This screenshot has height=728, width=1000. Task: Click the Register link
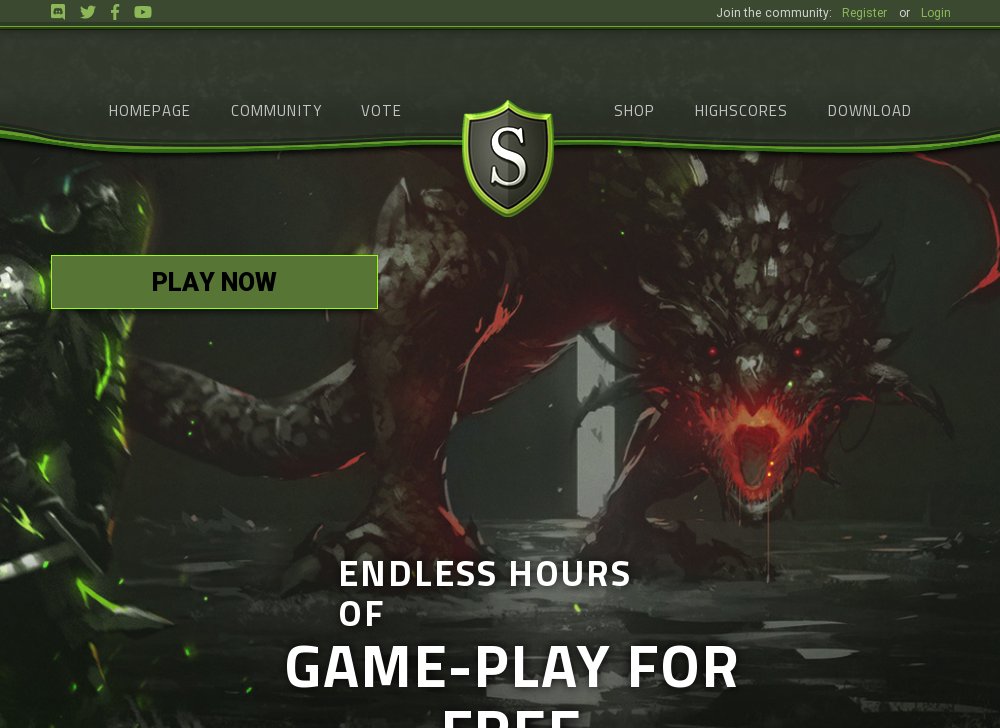(x=864, y=13)
